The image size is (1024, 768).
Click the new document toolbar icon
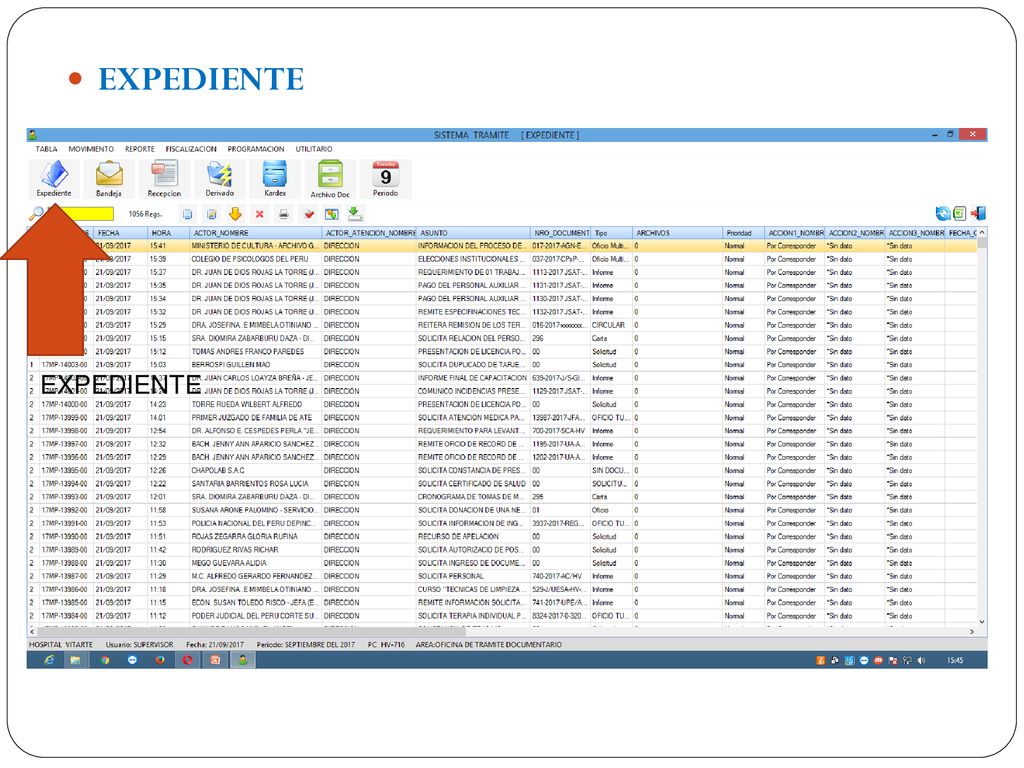187,214
